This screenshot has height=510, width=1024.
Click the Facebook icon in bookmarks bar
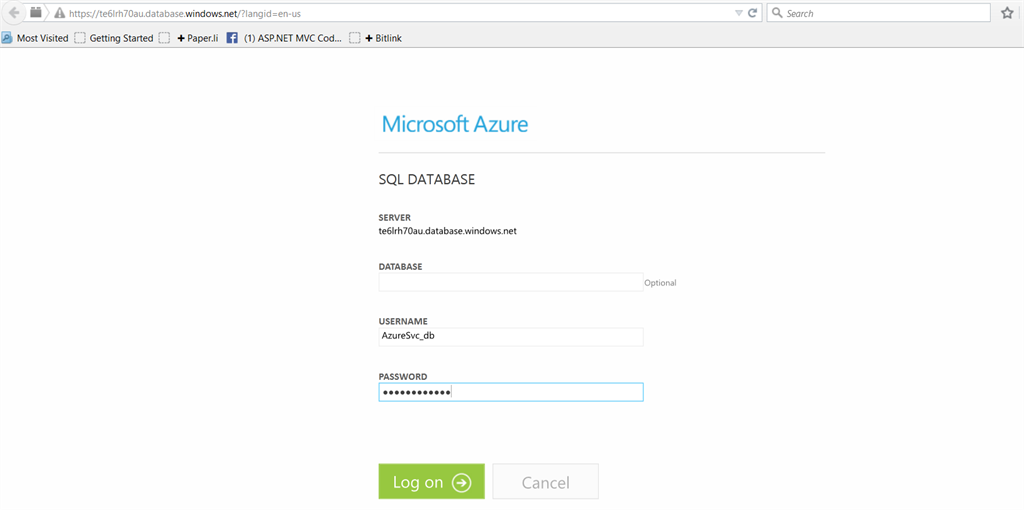pyautogui.click(x=232, y=38)
